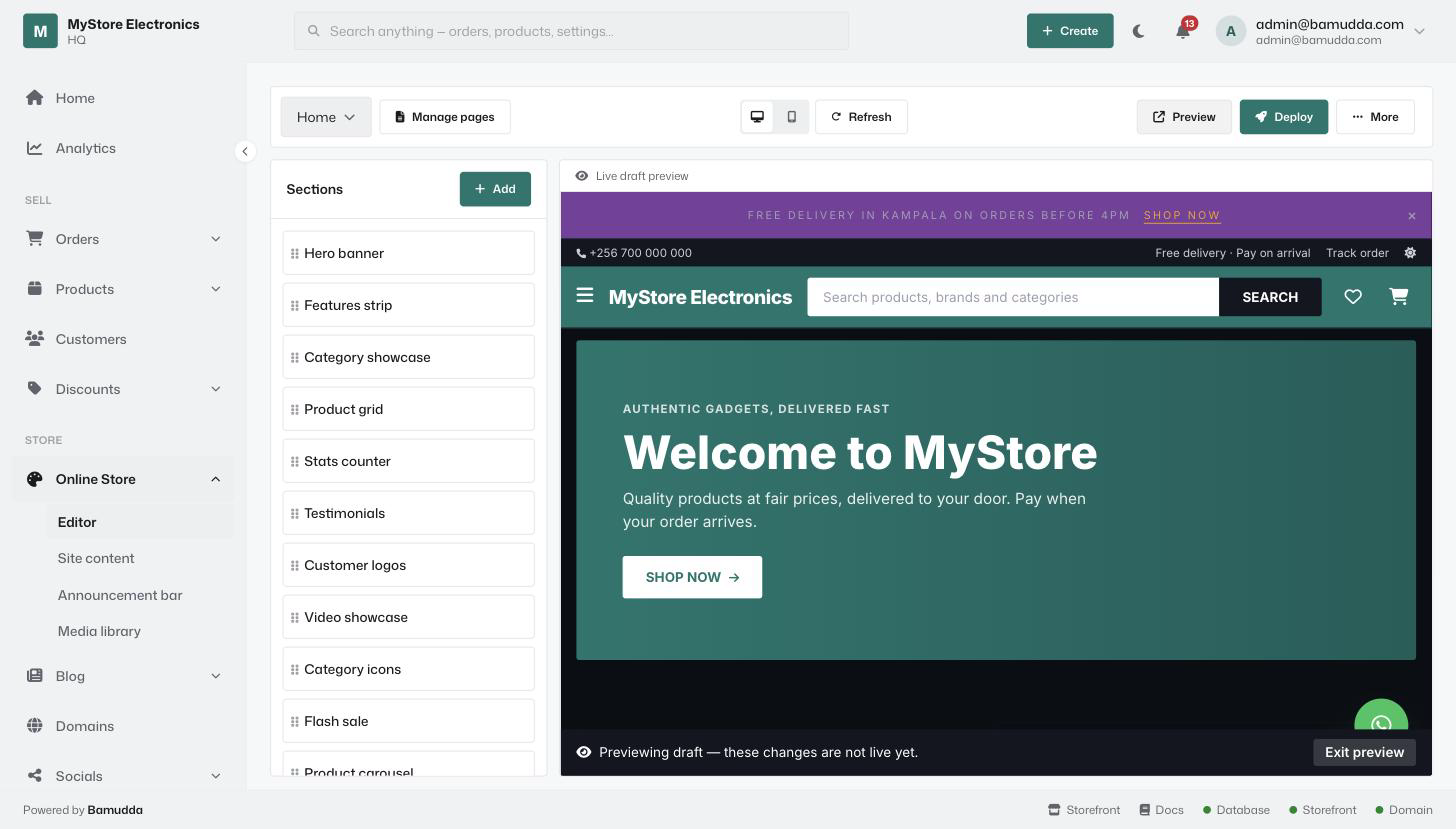
Task: Click the hero SHOP NOW button
Action: click(x=692, y=577)
